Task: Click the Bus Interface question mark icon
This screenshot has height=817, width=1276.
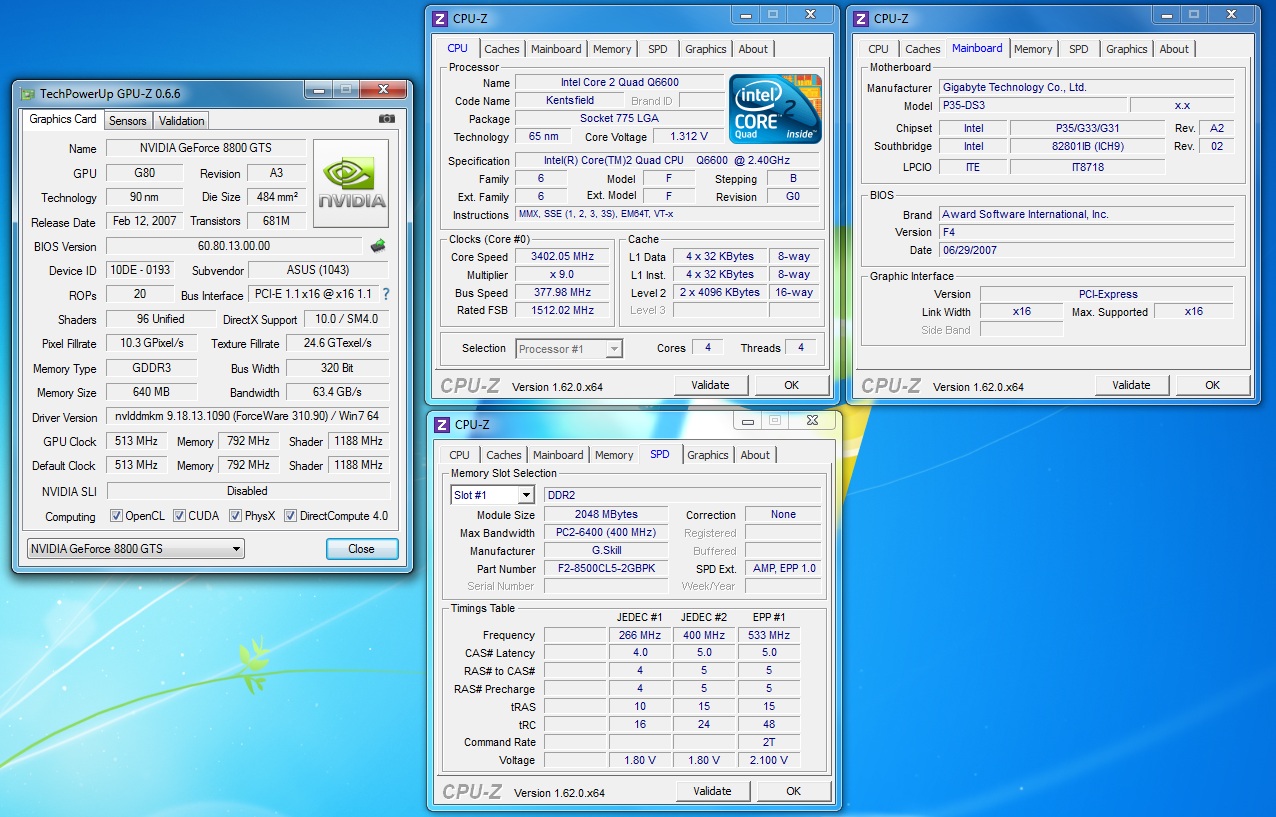Action: (386, 295)
